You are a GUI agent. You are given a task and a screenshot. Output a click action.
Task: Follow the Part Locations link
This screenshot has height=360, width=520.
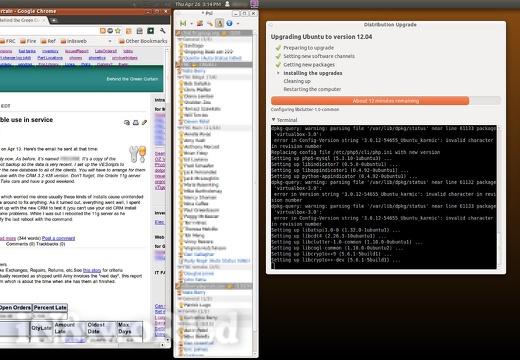coord(50,58)
